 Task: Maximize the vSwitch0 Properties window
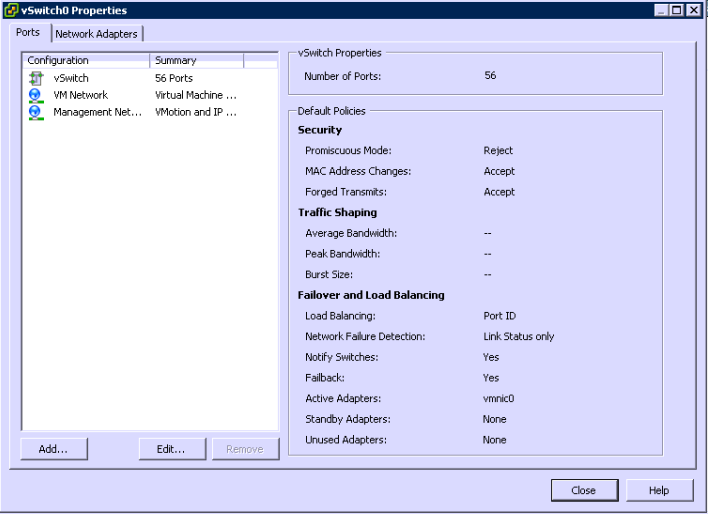[x=678, y=10]
